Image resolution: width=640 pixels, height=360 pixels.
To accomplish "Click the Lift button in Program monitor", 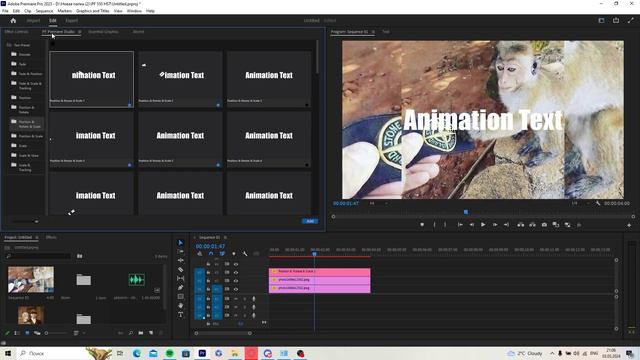I will click(x=520, y=224).
